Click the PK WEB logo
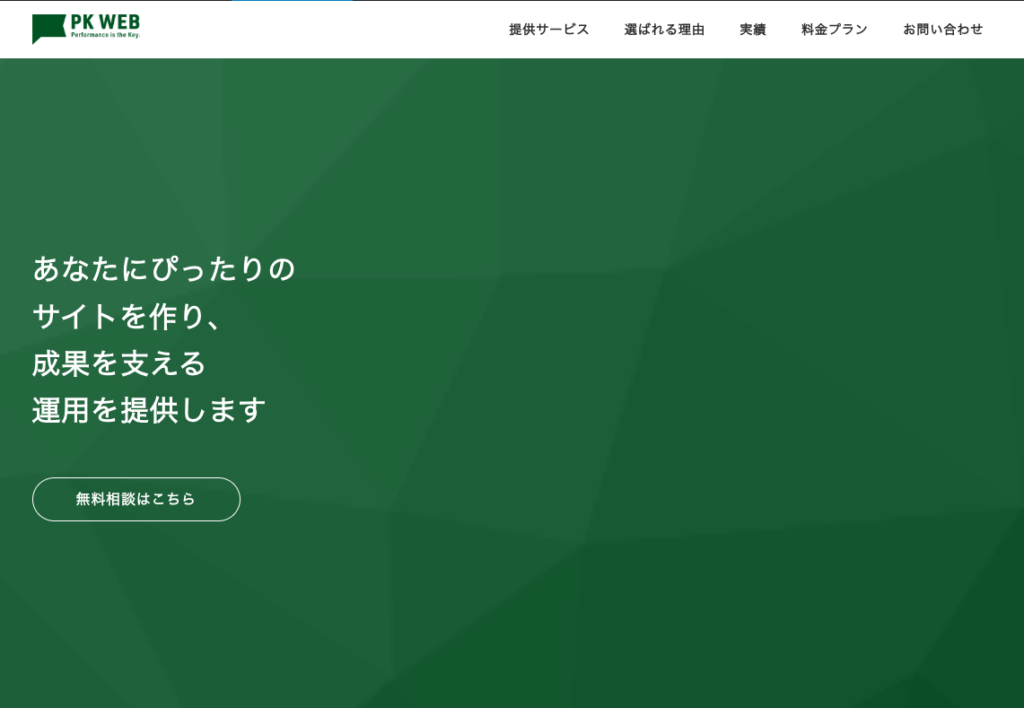This screenshot has width=1024, height=708. pos(86,29)
